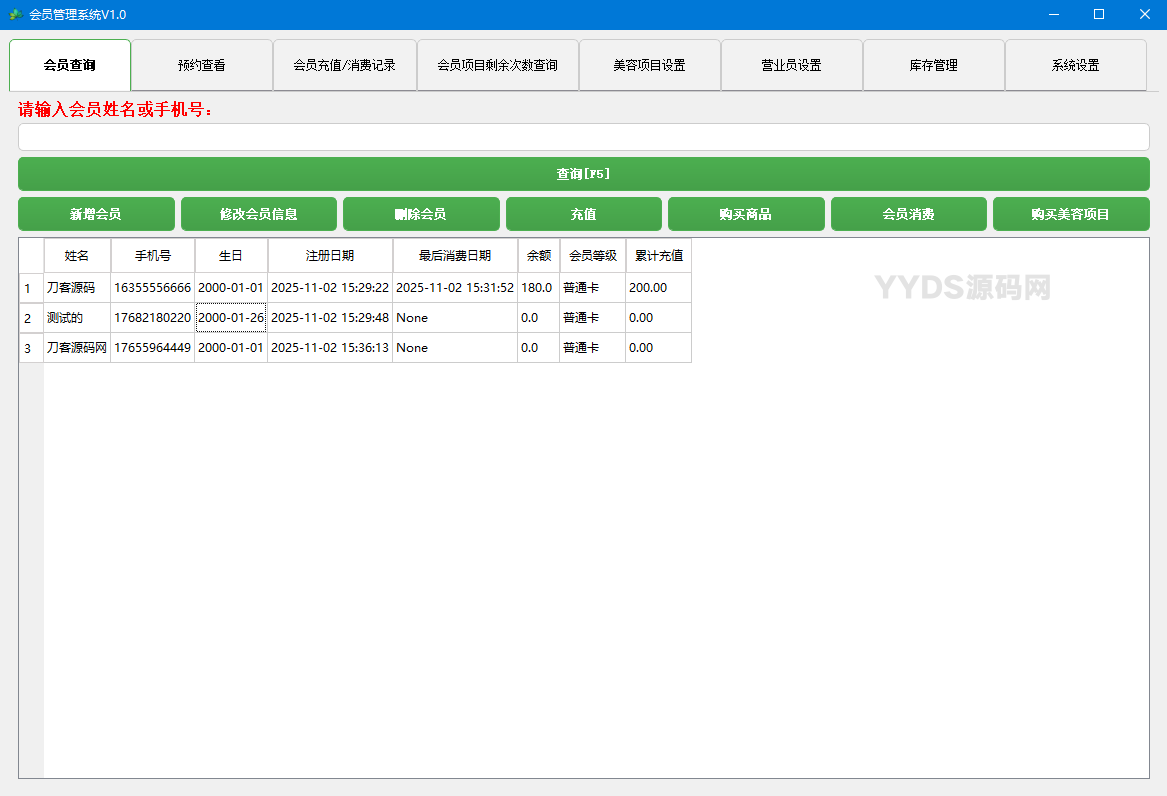The image size is (1167, 796).
Task: Click the 充值 recharge button
Action: click(583, 213)
